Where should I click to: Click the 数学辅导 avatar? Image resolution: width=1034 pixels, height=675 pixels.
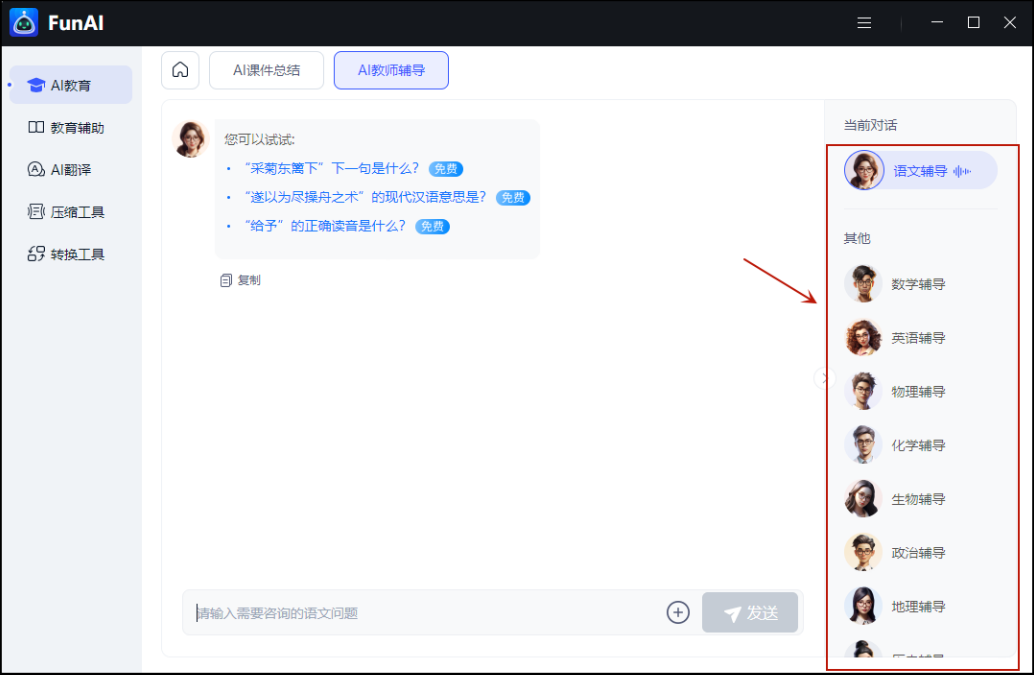coord(863,284)
